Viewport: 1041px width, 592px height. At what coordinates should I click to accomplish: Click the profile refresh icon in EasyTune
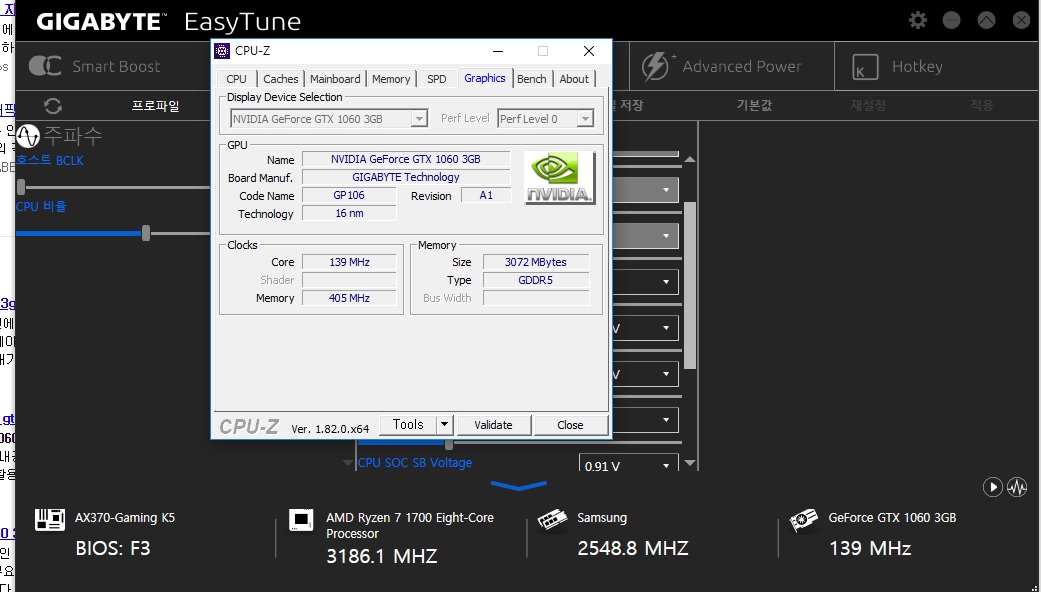point(53,106)
